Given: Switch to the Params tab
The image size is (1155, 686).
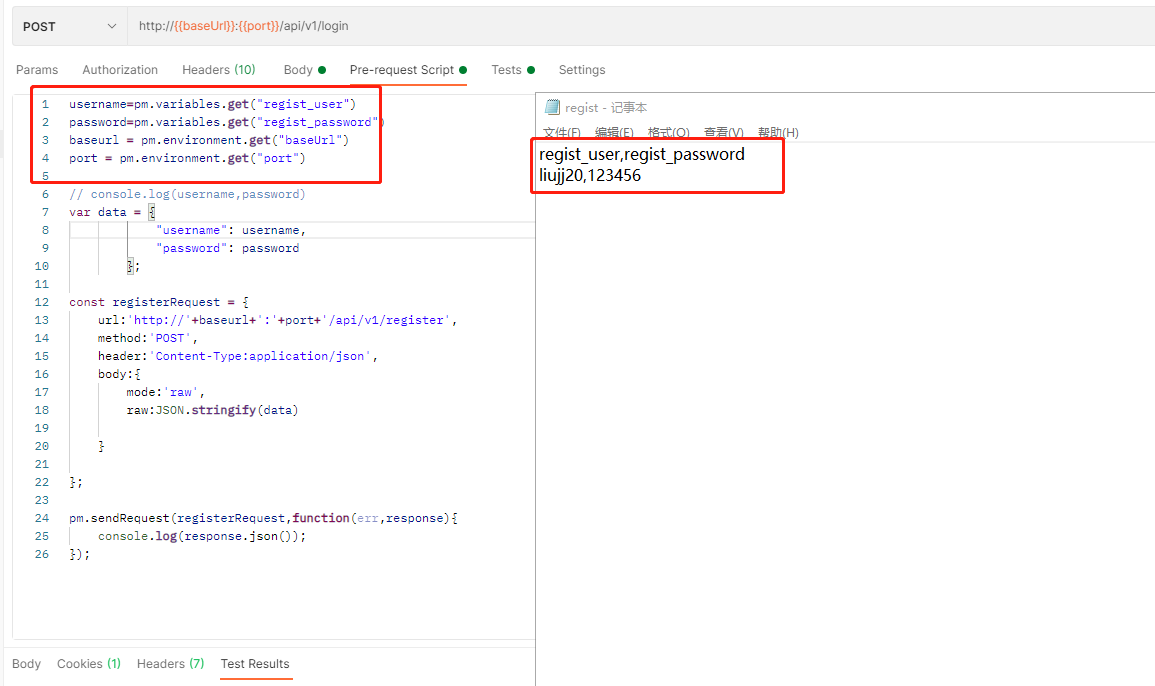Looking at the screenshot, I should click(37, 70).
